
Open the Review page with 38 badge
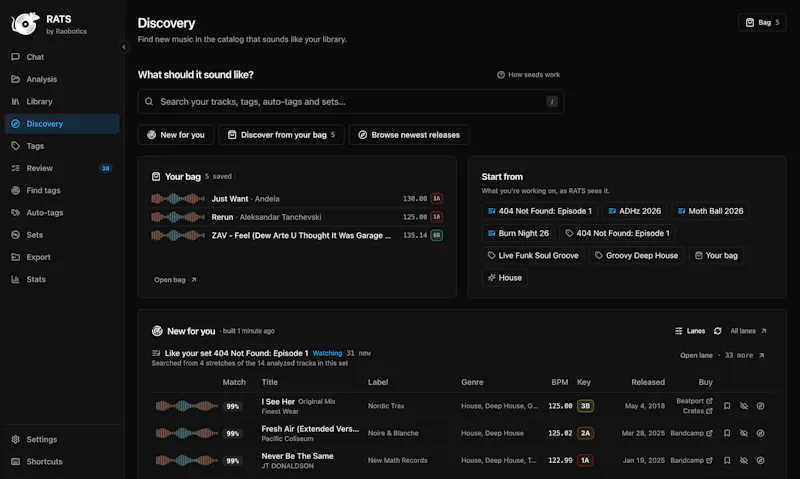coord(62,168)
